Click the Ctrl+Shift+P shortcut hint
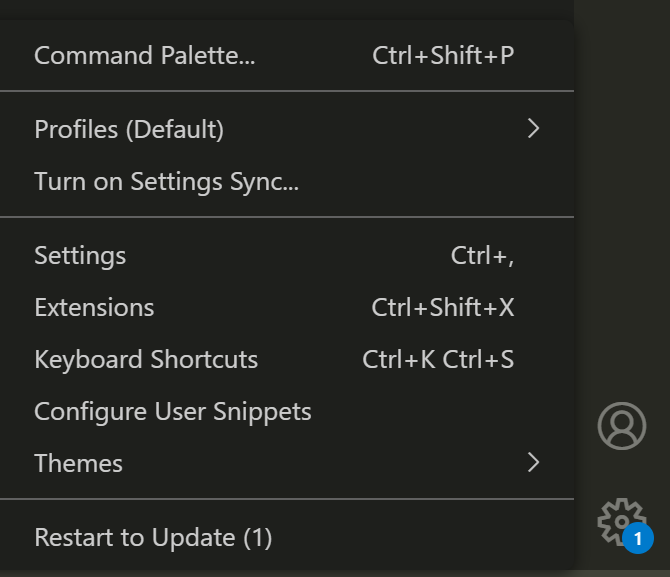 tap(443, 55)
